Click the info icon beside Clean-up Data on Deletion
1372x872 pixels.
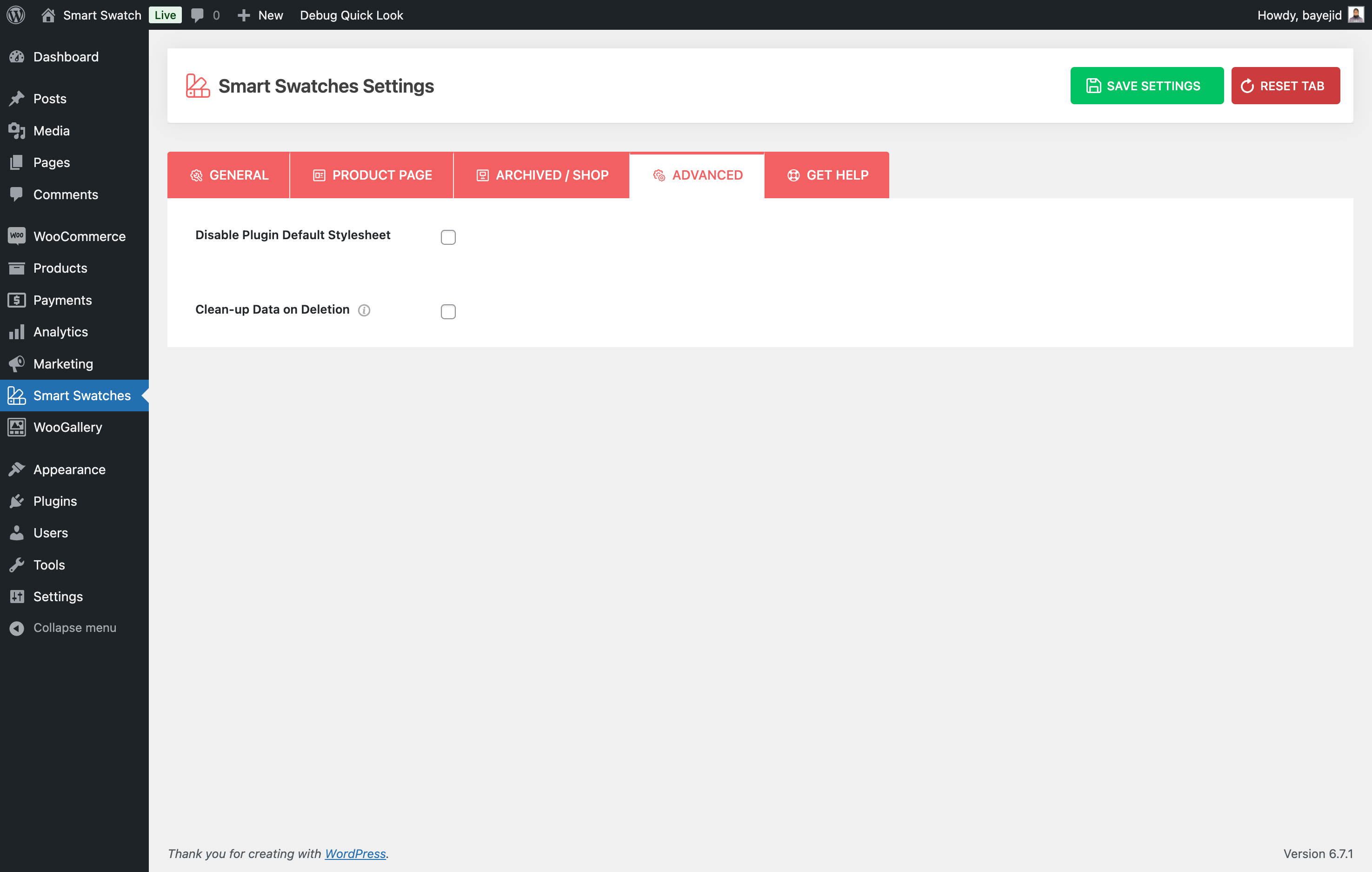tap(364, 310)
